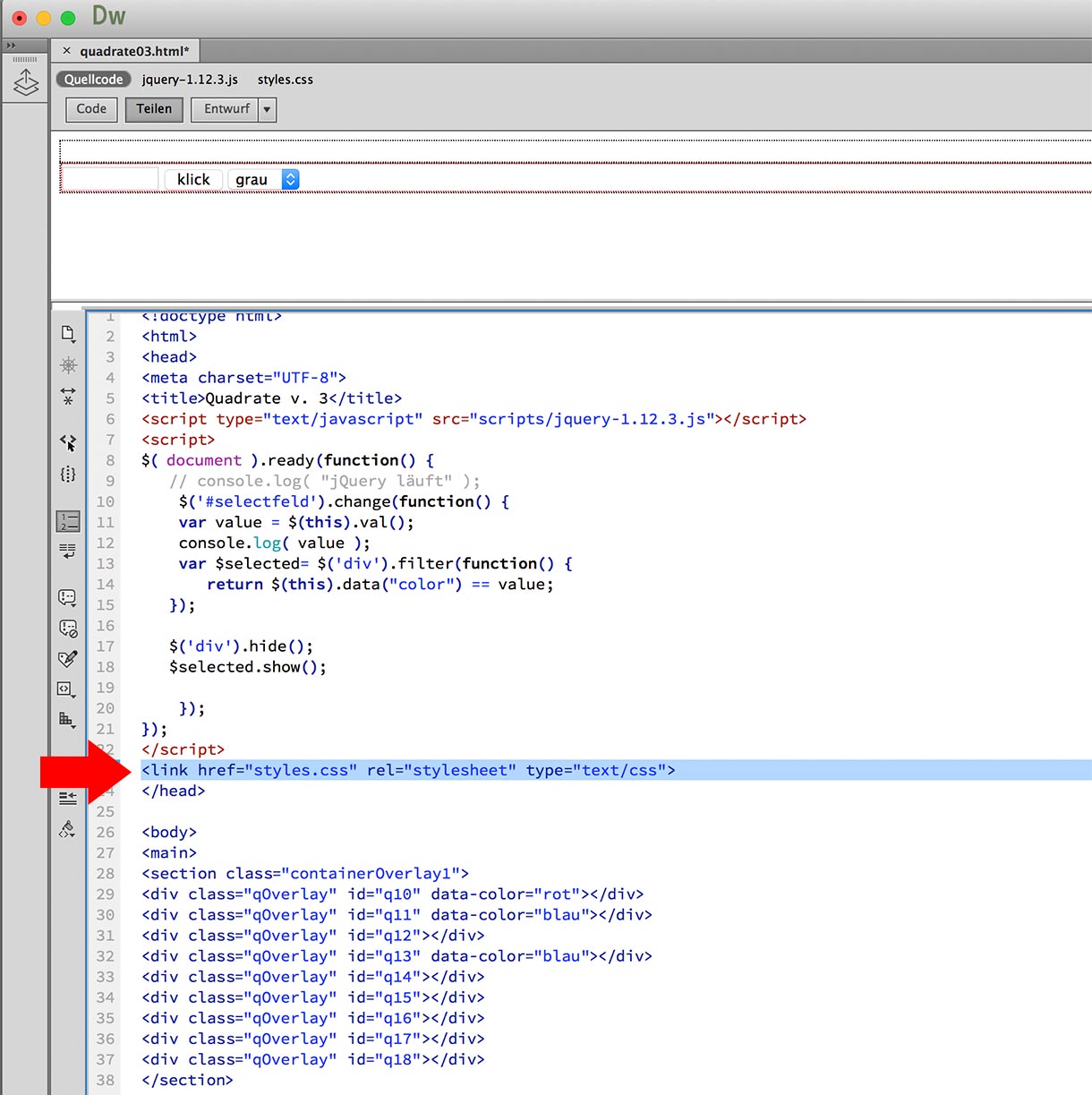
Task: Click the Wrap Tag pencil icon
Action: [x=67, y=659]
